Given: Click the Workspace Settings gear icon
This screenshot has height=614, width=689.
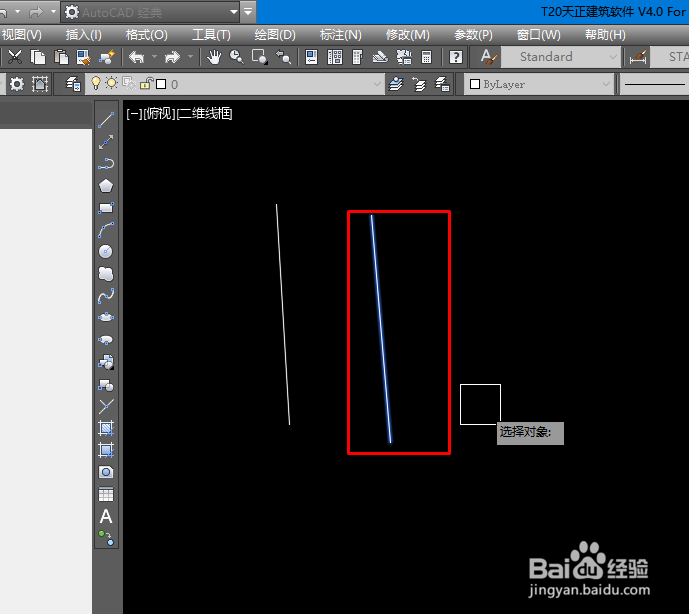Looking at the screenshot, I should [17, 84].
